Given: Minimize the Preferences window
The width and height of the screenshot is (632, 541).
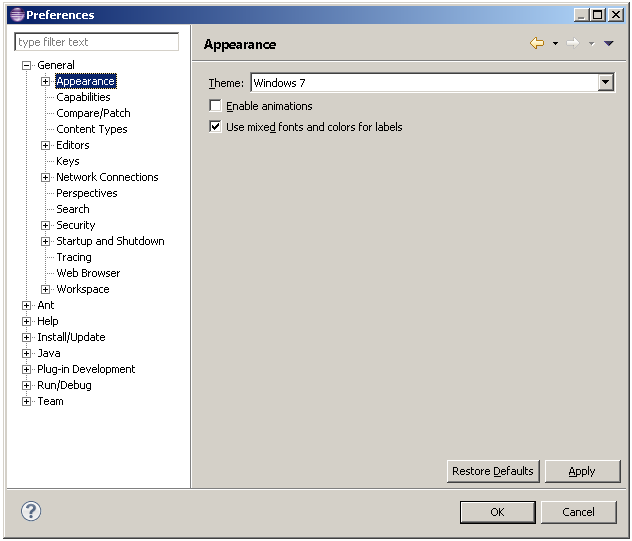Looking at the screenshot, I should click(x=581, y=15).
